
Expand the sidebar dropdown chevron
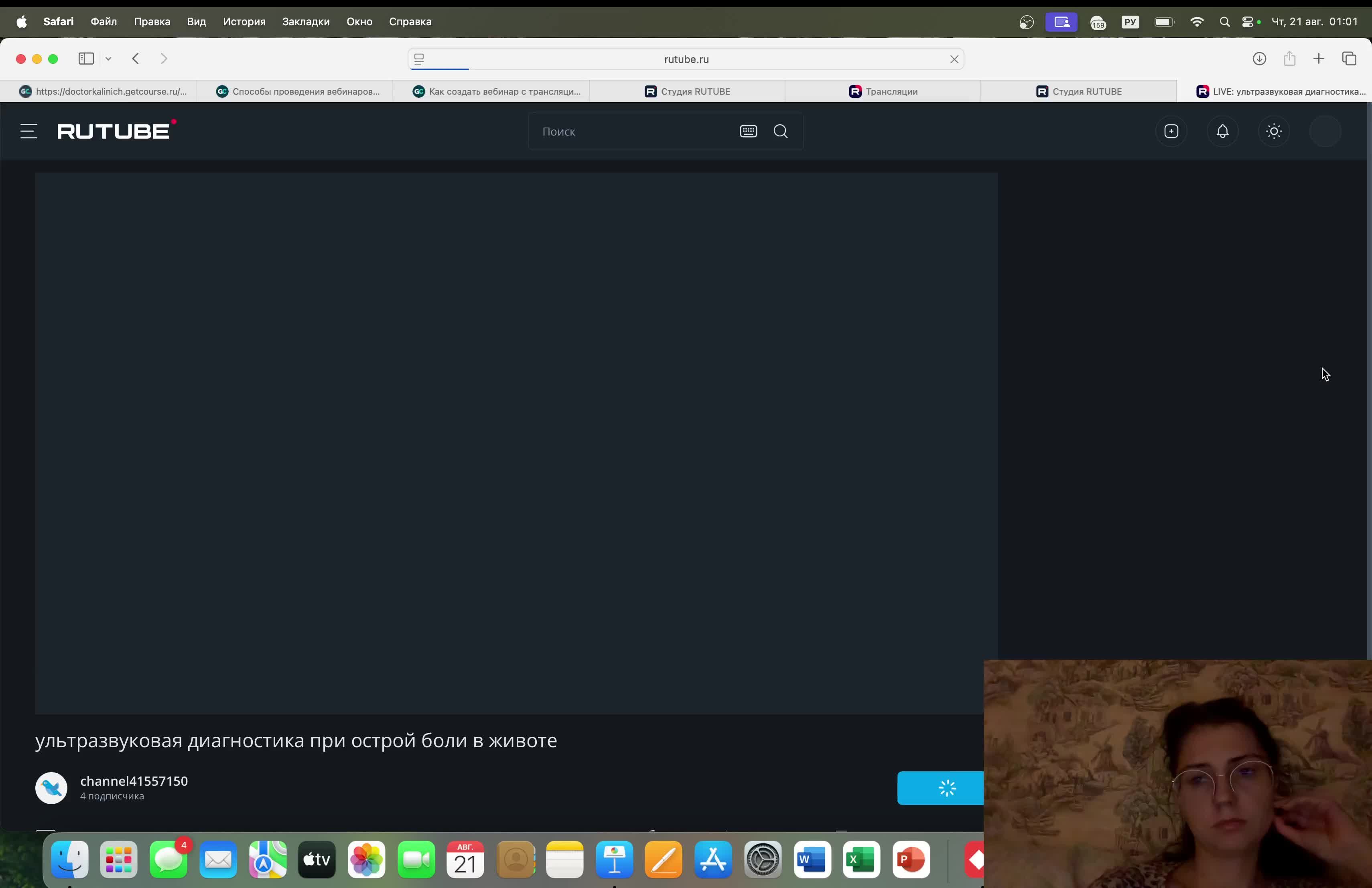coord(108,59)
